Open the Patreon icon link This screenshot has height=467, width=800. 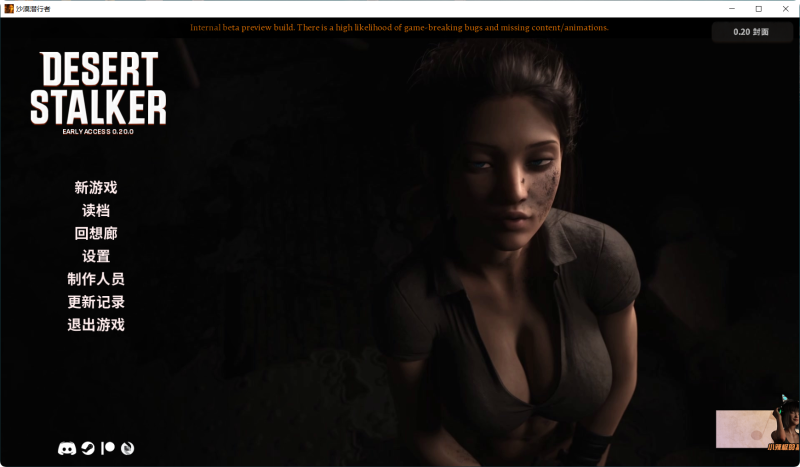[x=108, y=449]
